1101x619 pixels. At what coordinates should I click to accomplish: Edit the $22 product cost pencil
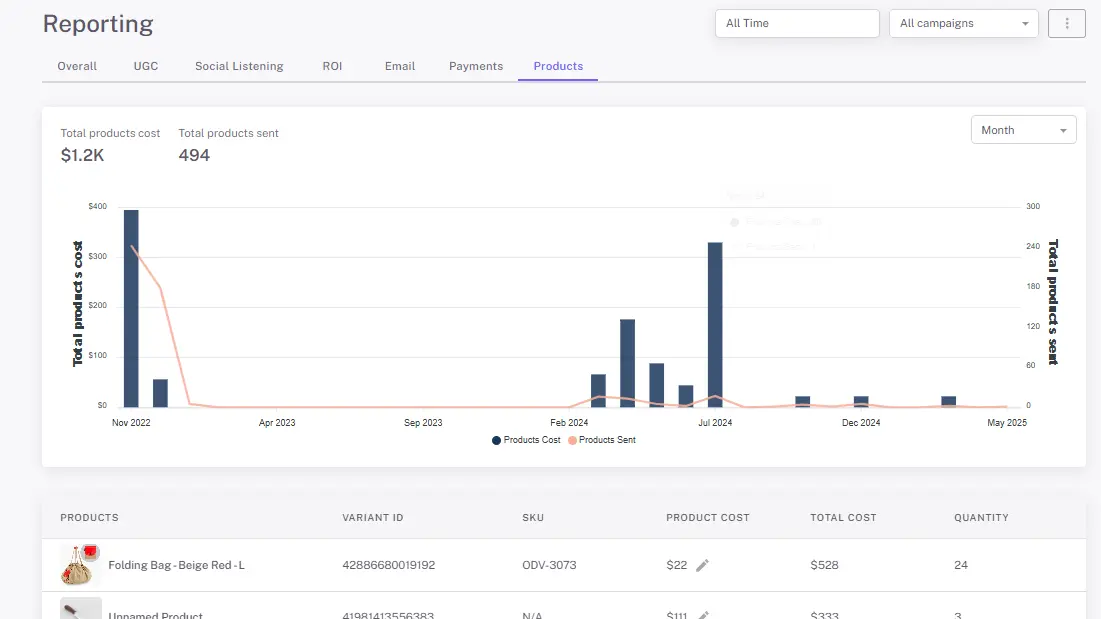[702, 566]
